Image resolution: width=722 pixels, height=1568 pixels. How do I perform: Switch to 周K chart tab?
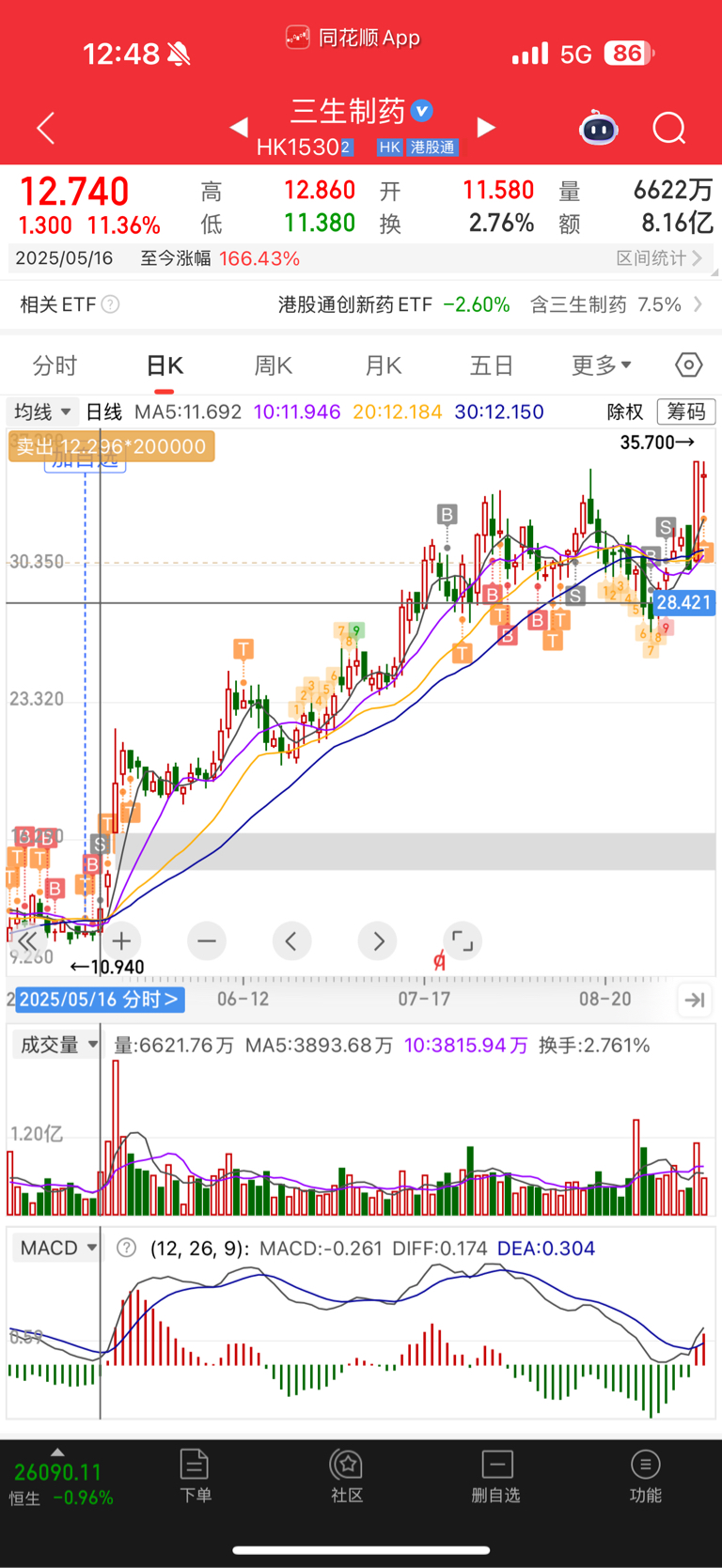click(x=274, y=365)
